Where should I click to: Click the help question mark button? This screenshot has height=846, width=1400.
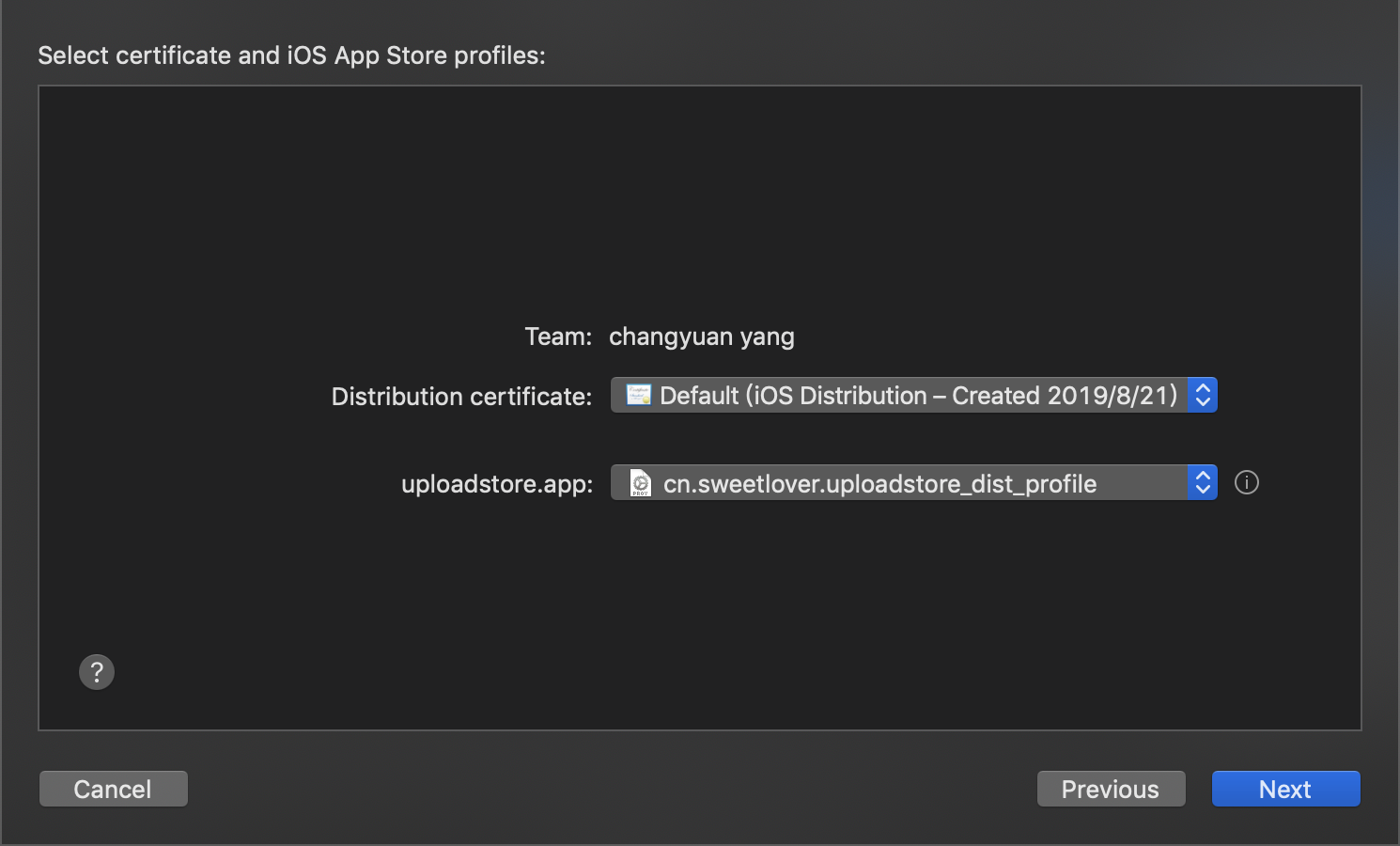tap(97, 672)
